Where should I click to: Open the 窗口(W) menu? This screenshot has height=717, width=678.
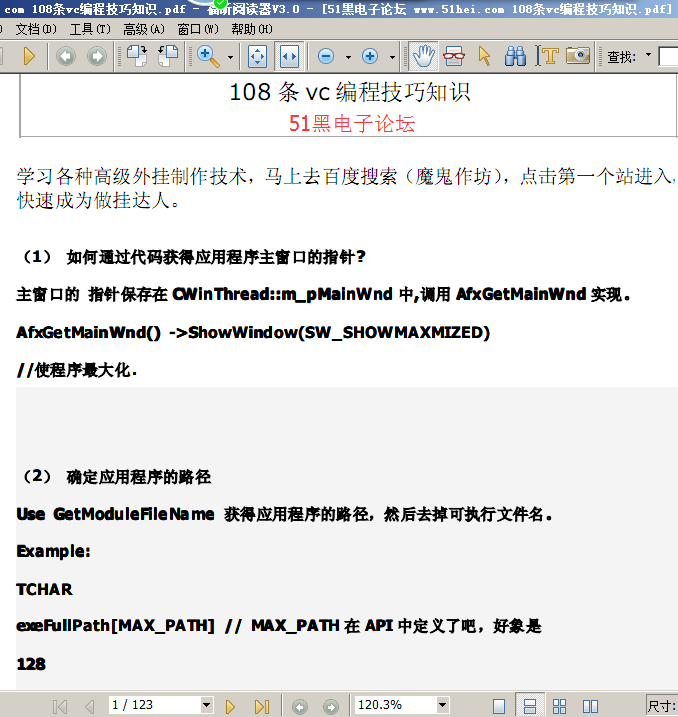198,29
